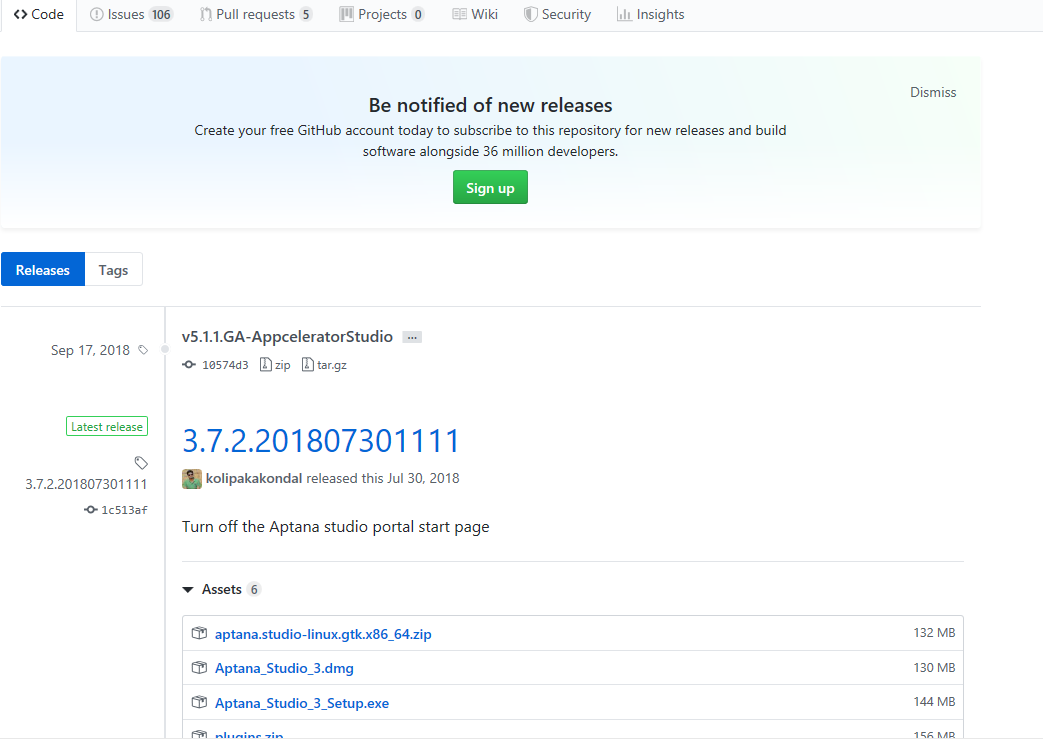
Task: Click the Latest release badge
Action: click(107, 426)
